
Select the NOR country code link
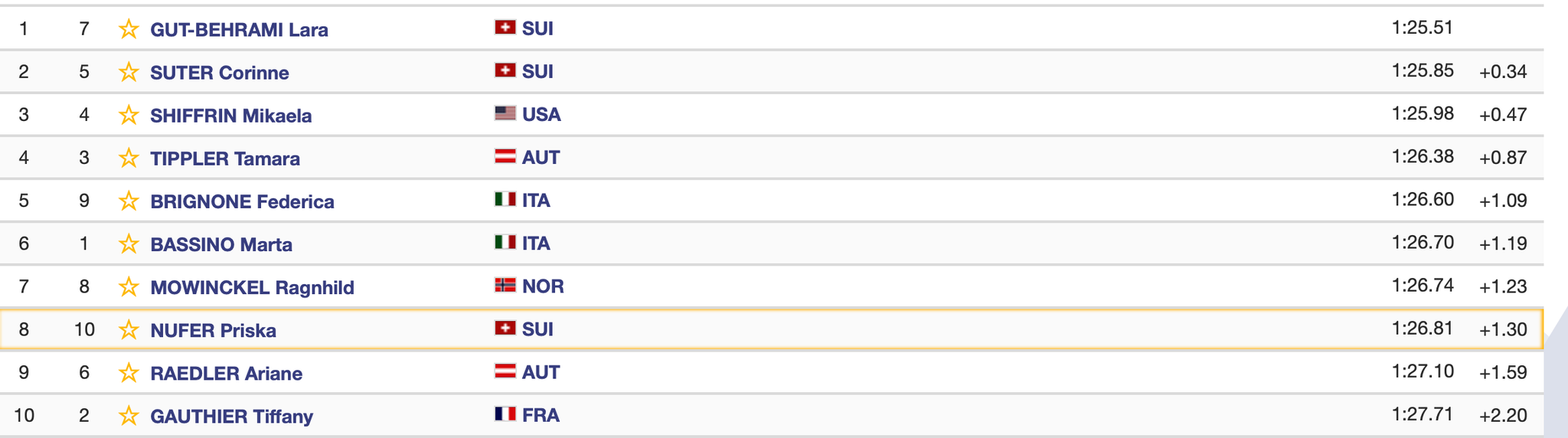coord(543,286)
